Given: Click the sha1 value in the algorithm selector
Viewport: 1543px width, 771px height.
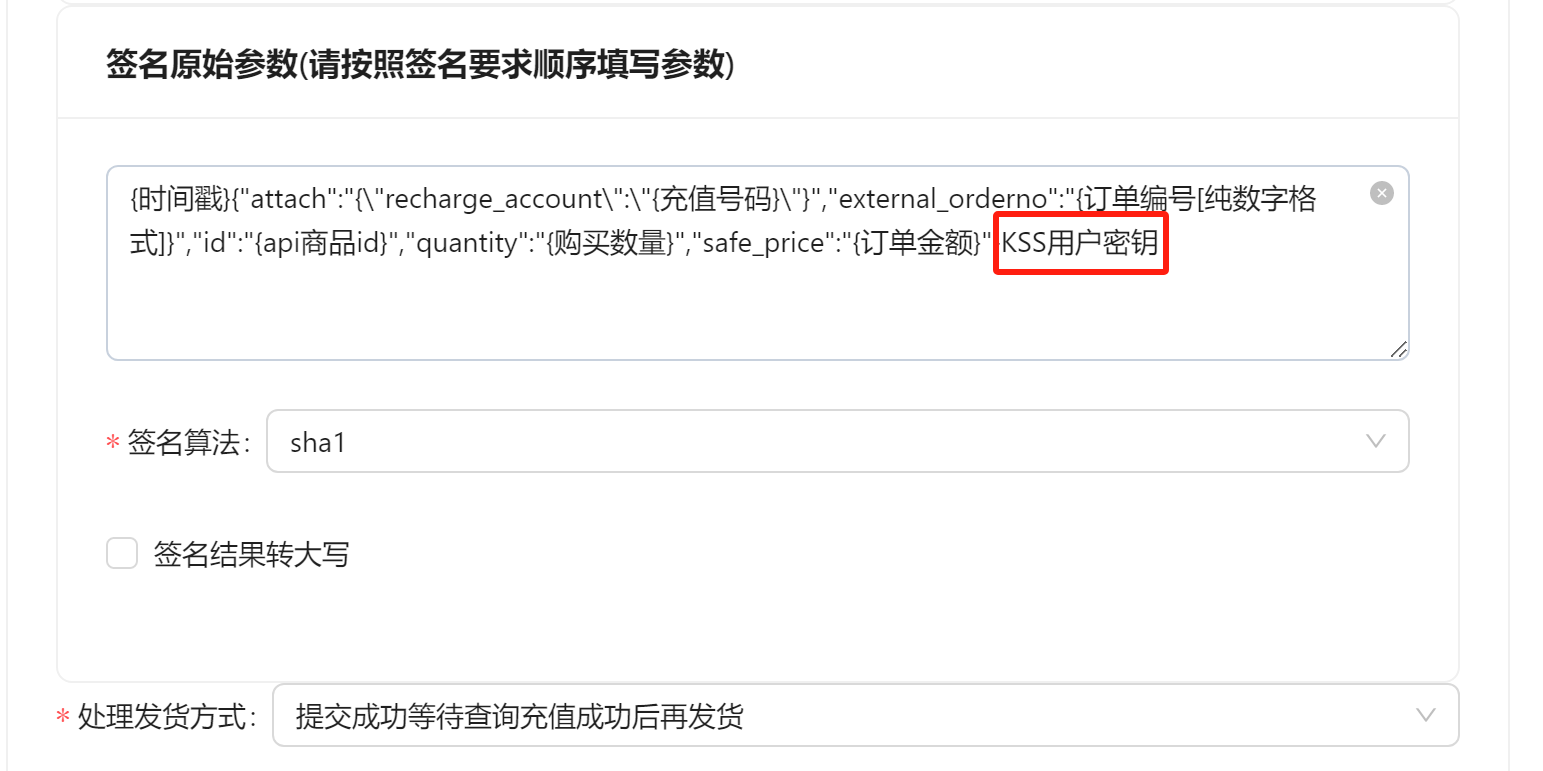Looking at the screenshot, I should pyautogui.click(x=318, y=442).
